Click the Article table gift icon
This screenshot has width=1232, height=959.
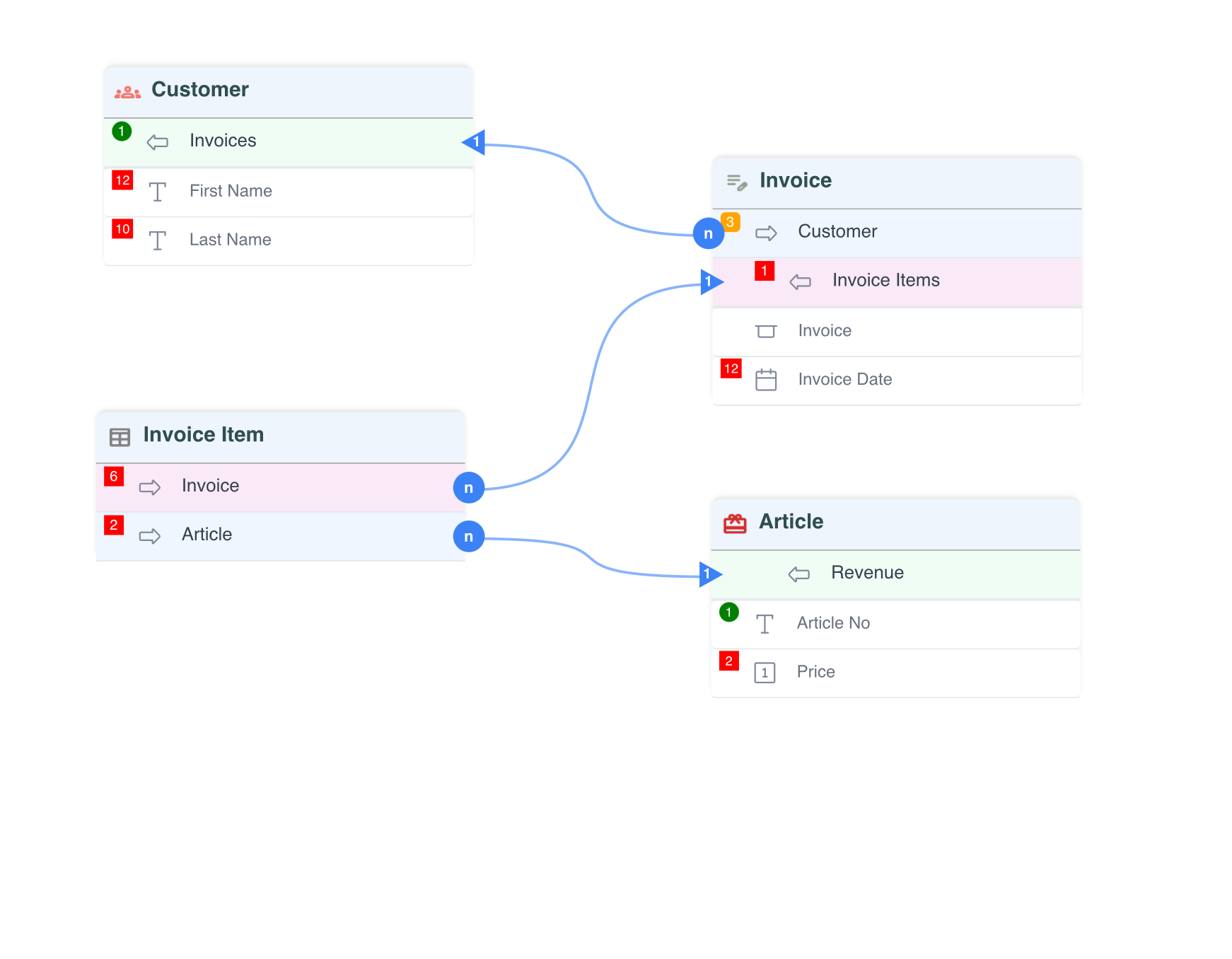[x=735, y=523]
